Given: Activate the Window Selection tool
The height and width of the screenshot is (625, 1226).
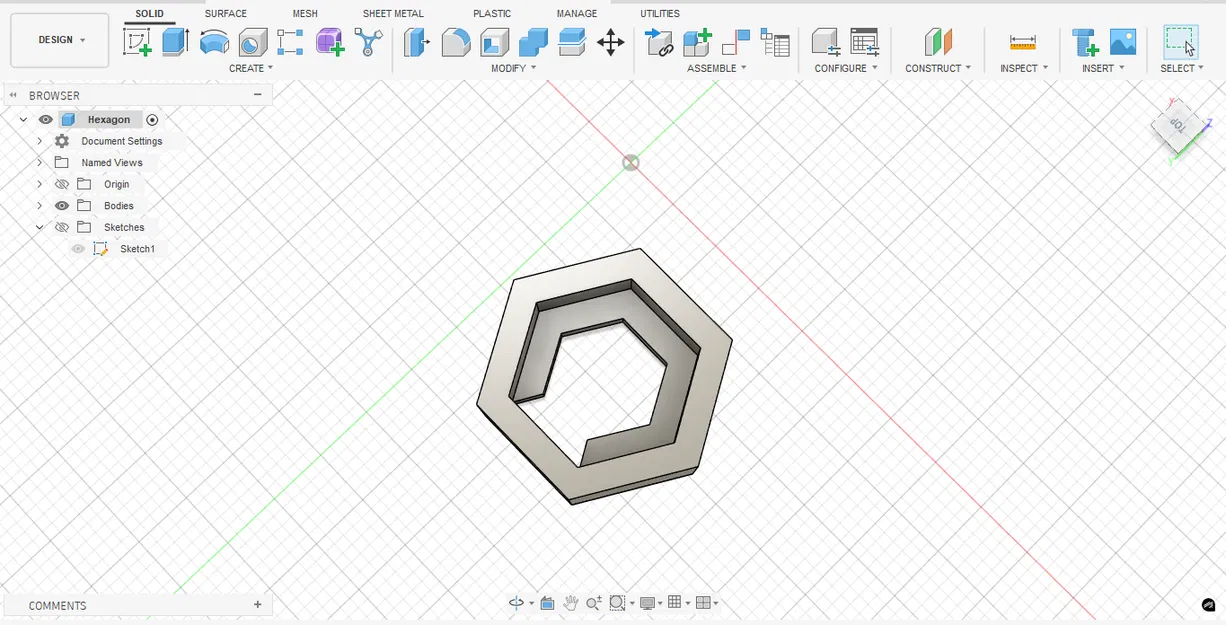Looking at the screenshot, I should [1181, 42].
